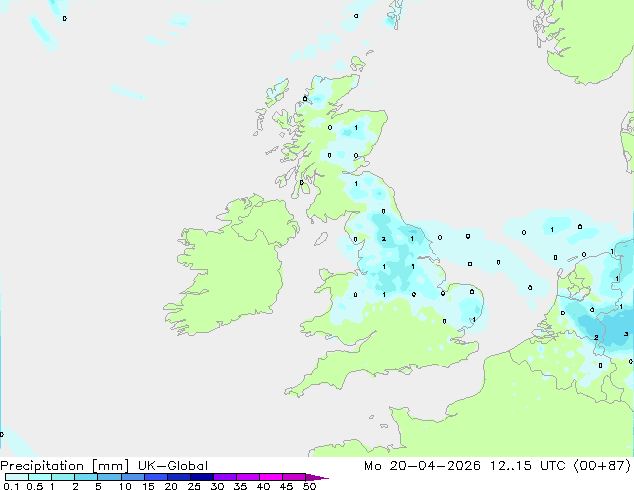
Task: Click the '3' precipitation value on the map
Action: (x=626, y=334)
